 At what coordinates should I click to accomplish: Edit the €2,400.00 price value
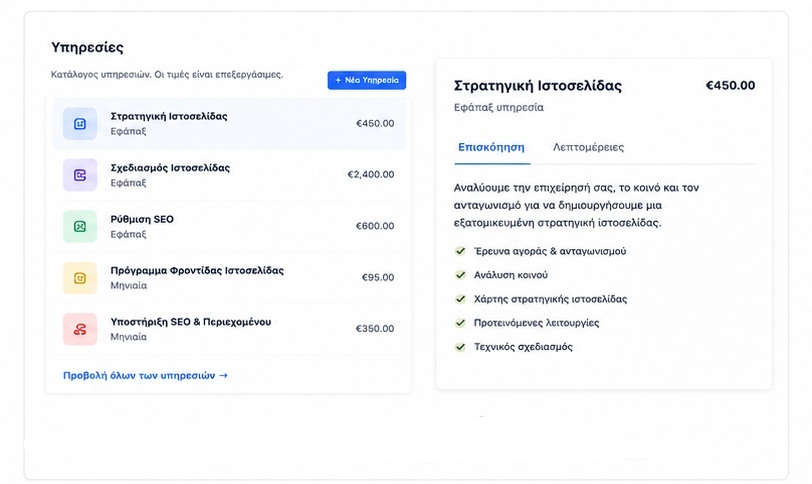click(x=371, y=174)
